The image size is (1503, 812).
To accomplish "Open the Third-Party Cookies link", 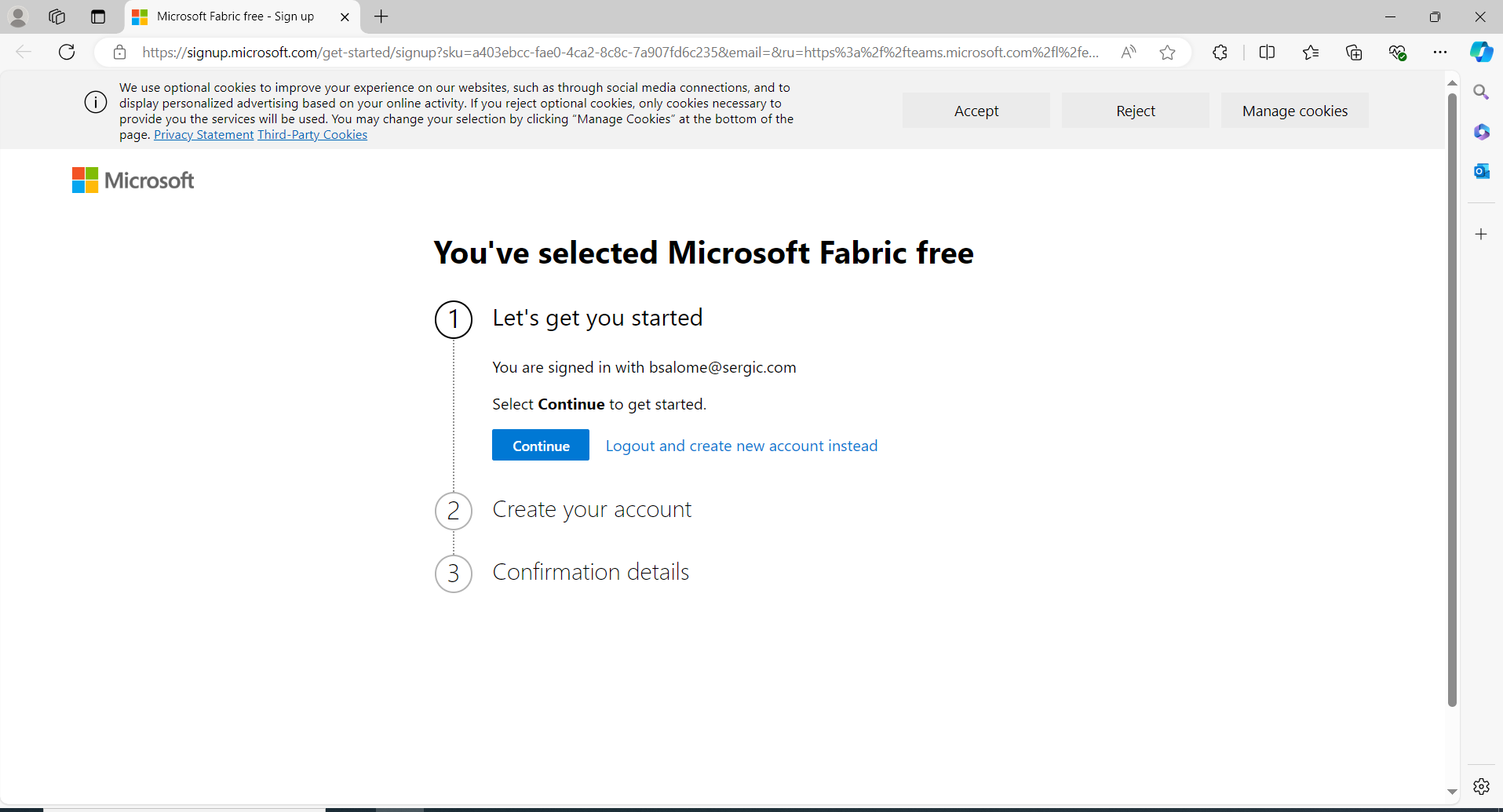I will 312,135.
